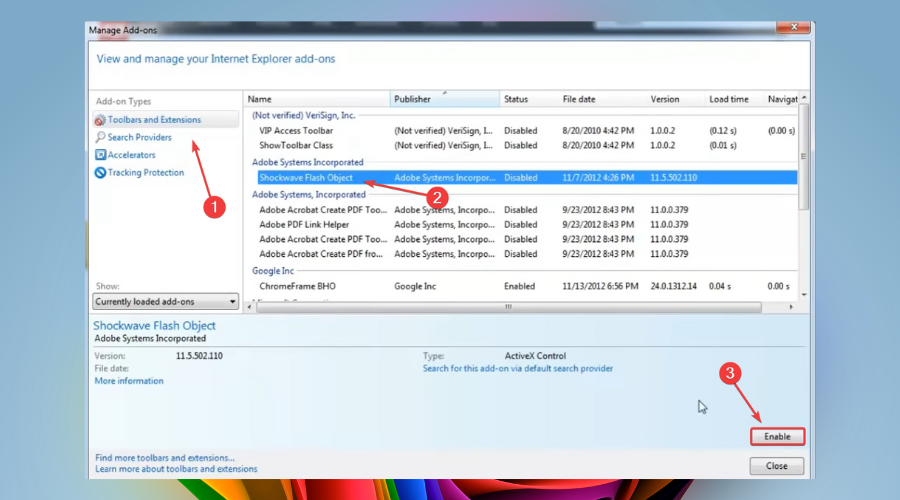
Task: Select Search Providers add-on type
Action: [139, 137]
